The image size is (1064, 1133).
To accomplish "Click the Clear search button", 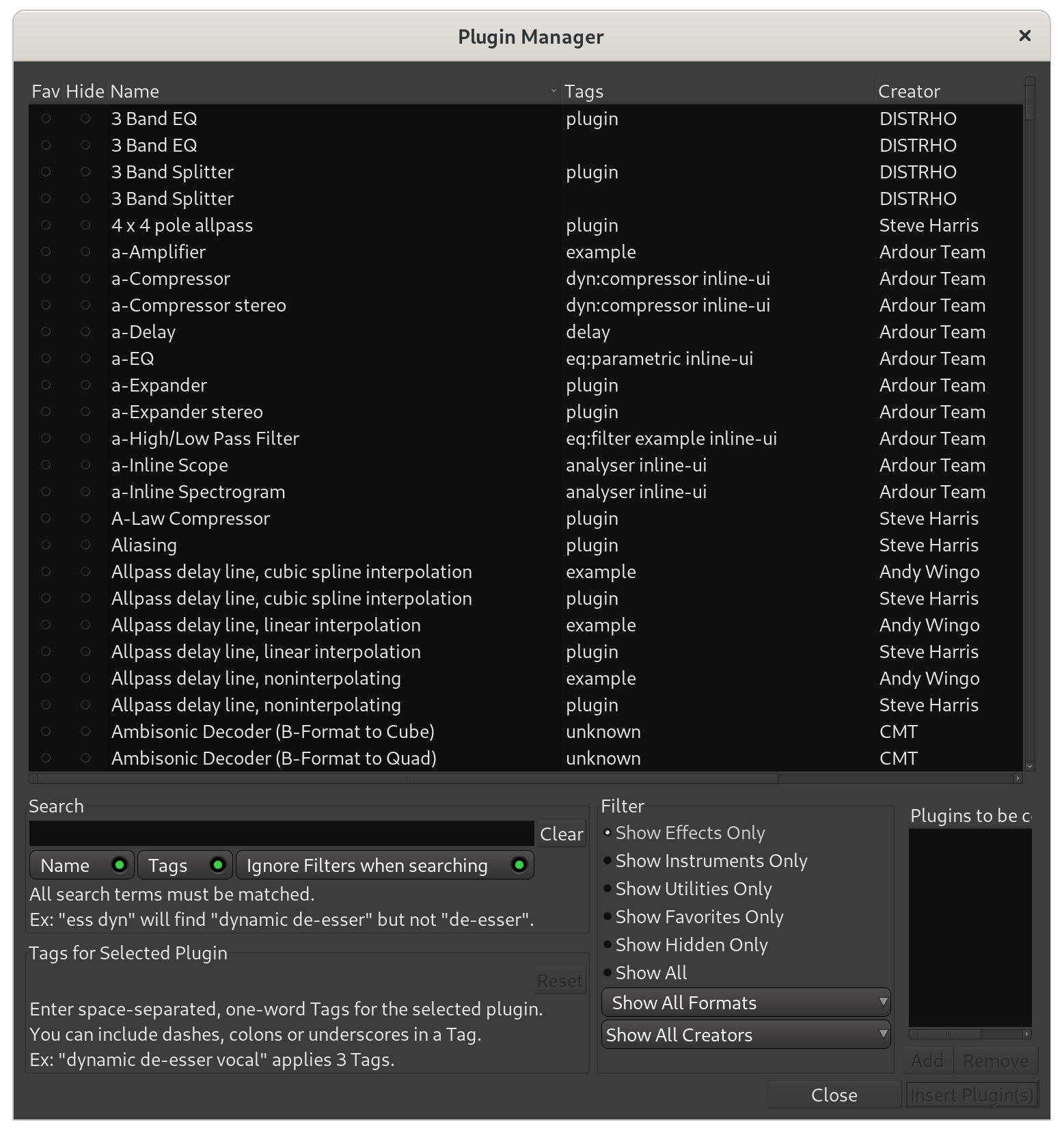I will click(561, 834).
